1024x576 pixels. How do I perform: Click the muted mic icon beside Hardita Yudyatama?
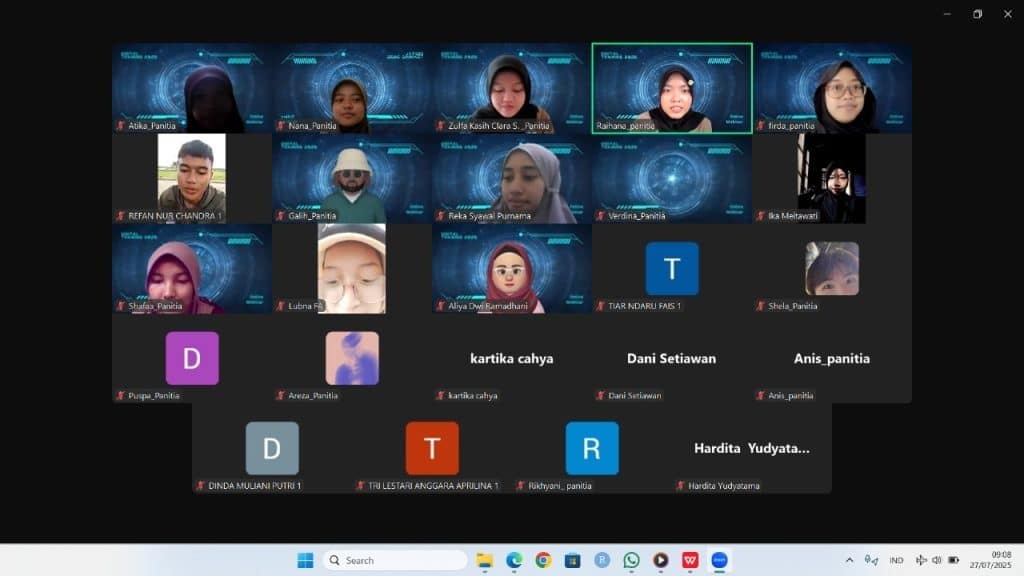pyautogui.click(x=681, y=486)
